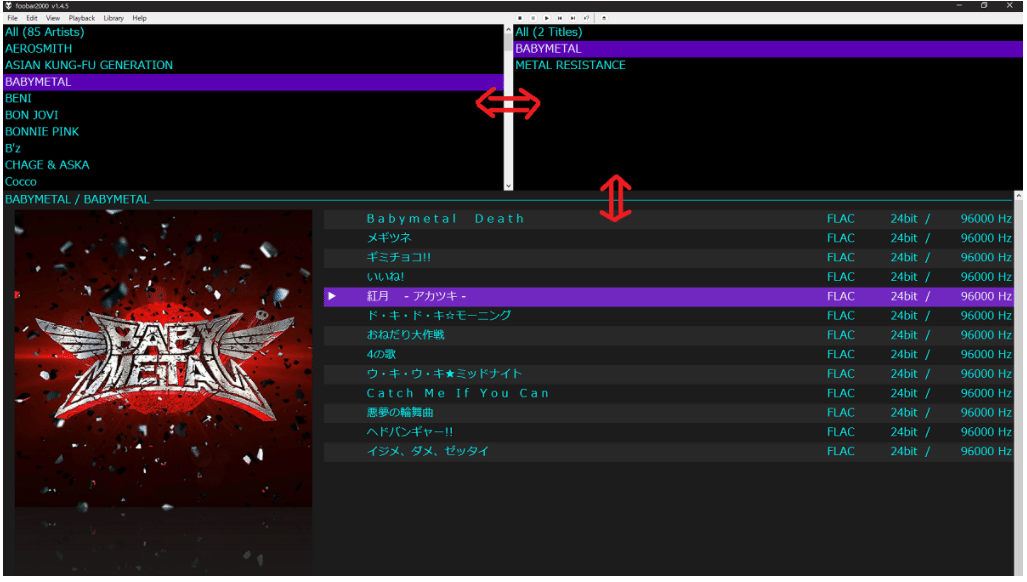The width and height of the screenshot is (1027, 582).
Task: Select track ギミチョコ!!
Action: [669, 257]
